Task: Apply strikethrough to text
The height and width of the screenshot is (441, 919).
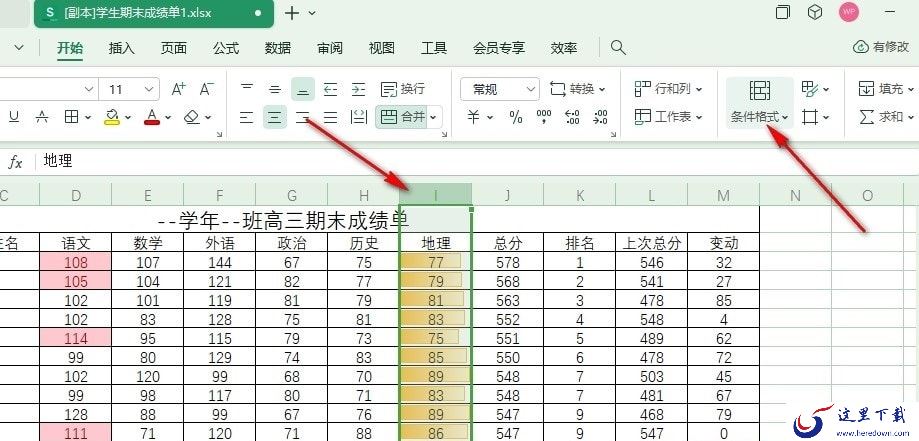Action: 42,117
